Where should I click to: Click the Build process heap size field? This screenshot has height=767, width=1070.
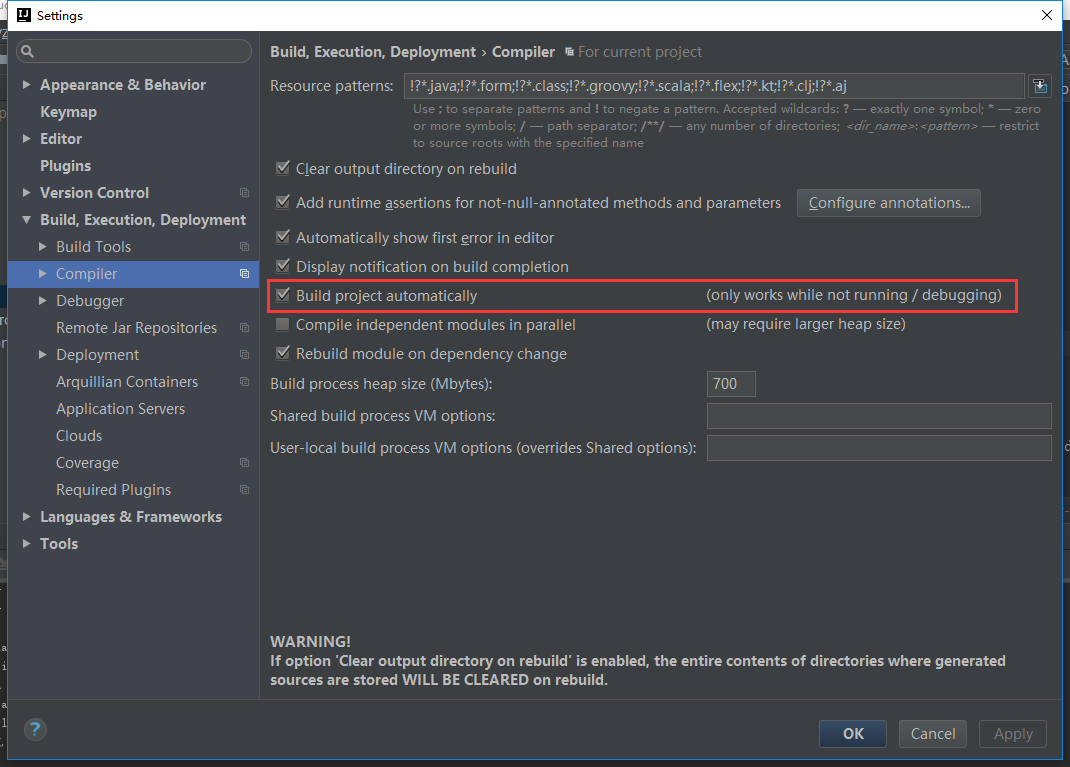click(x=730, y=384)
